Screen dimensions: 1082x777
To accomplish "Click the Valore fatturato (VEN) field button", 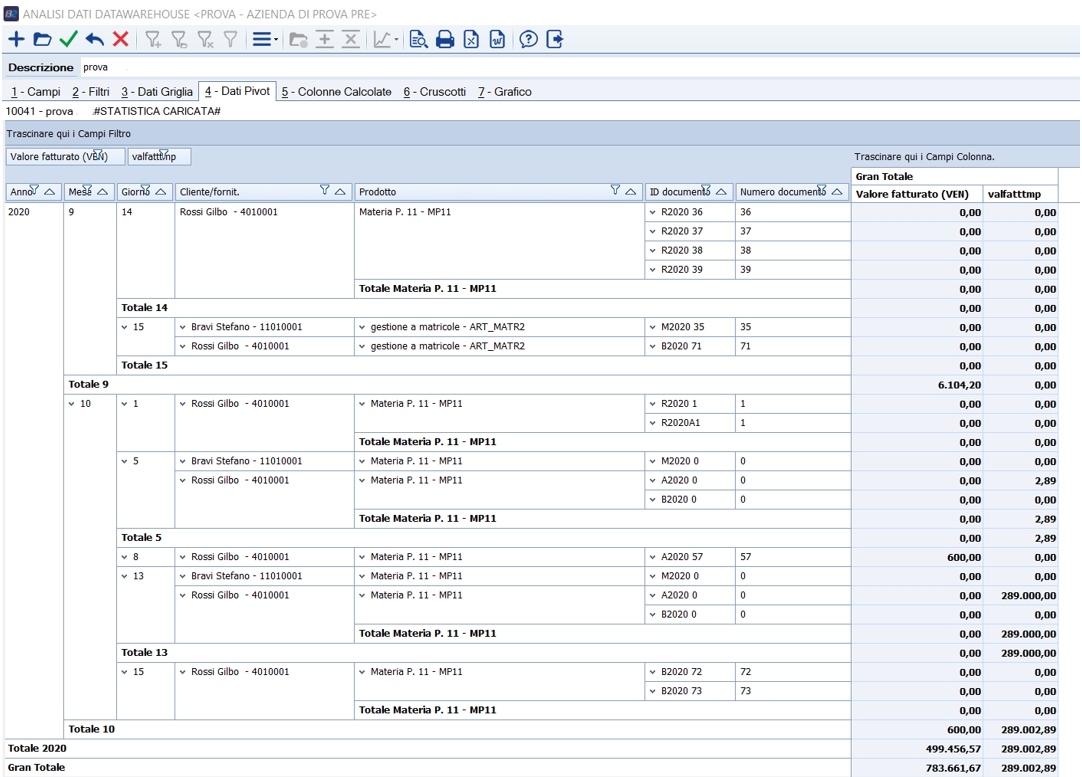I will (65, 157).
